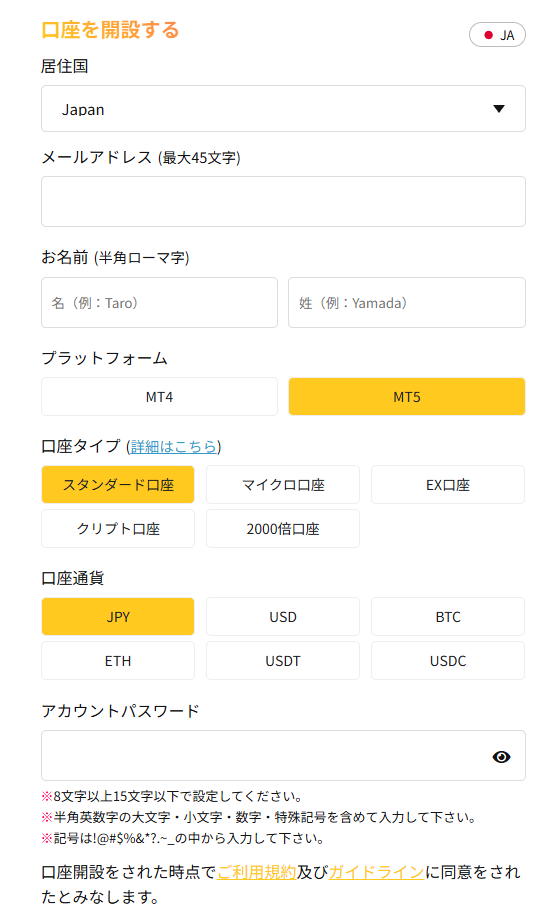
Task: Choose the クリプト口座 account type
Action: [x=118, y=529]
